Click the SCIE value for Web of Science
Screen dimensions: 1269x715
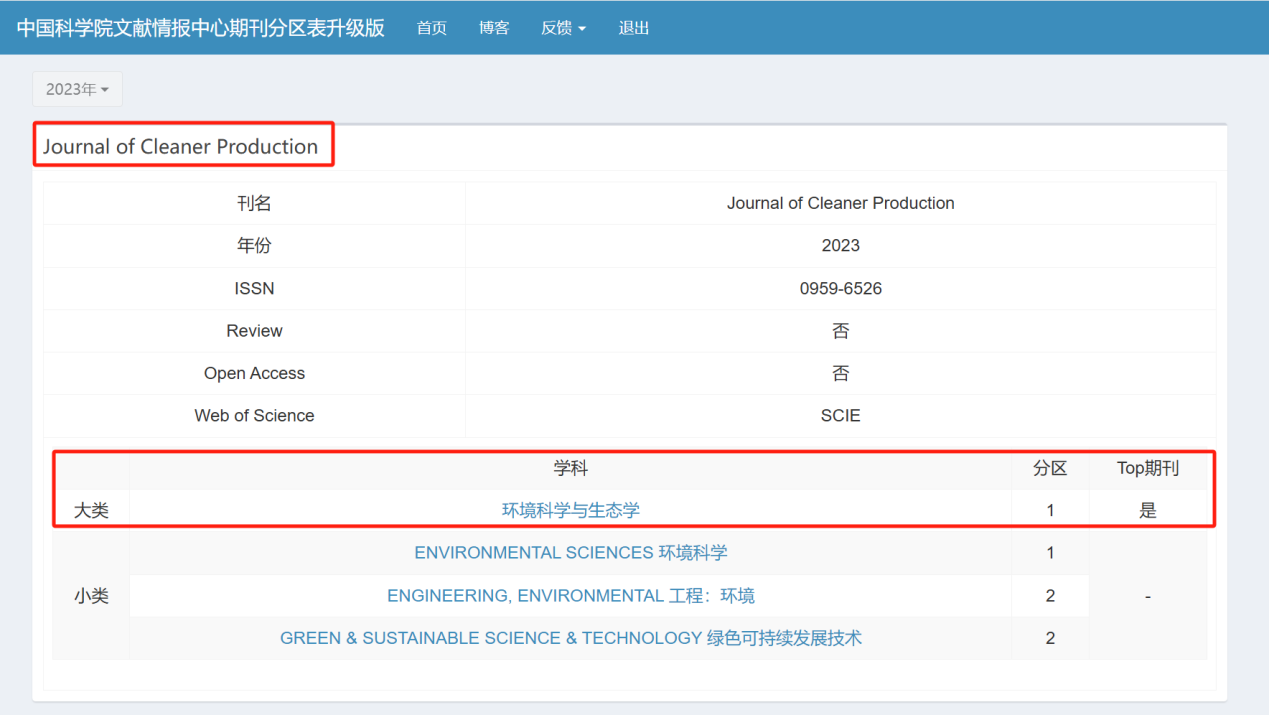(840, 416)
